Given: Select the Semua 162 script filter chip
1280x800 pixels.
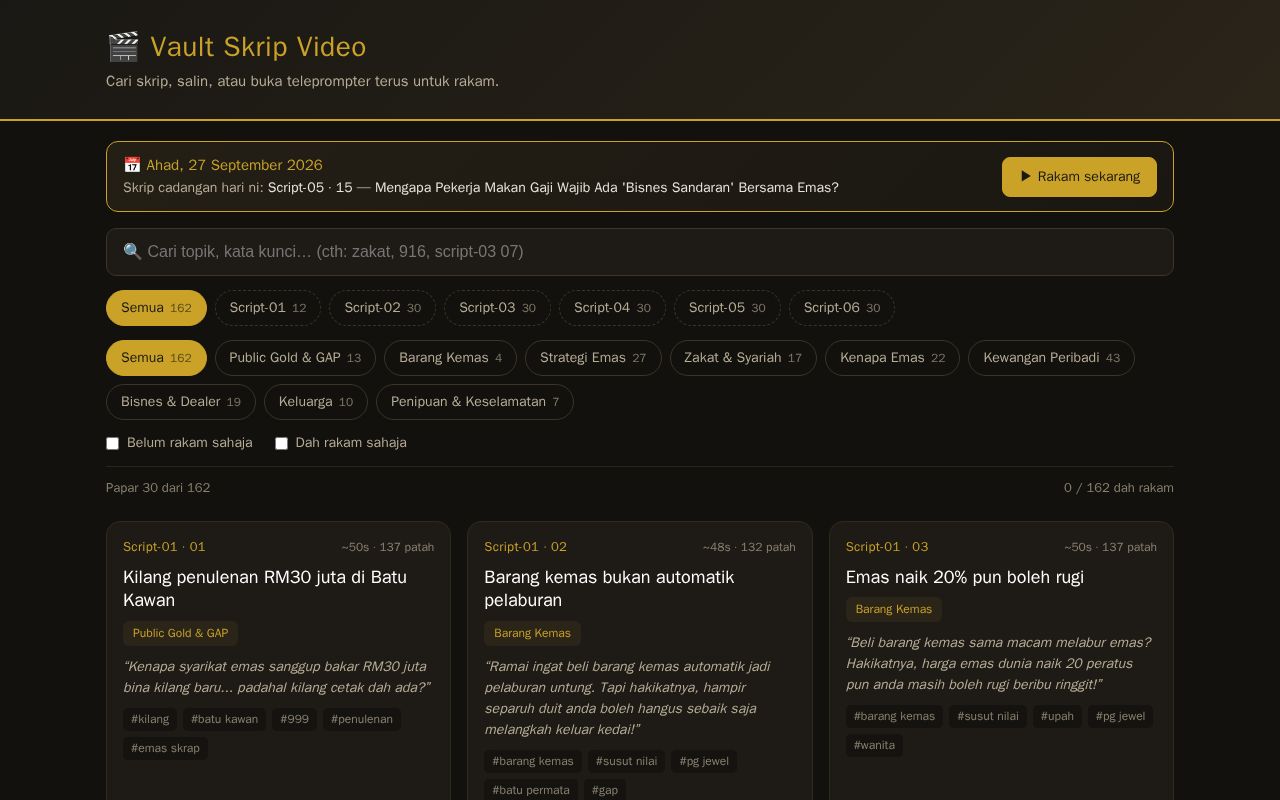Looking at the screenshot, I should pyautogui.click(x=156, y=308).
